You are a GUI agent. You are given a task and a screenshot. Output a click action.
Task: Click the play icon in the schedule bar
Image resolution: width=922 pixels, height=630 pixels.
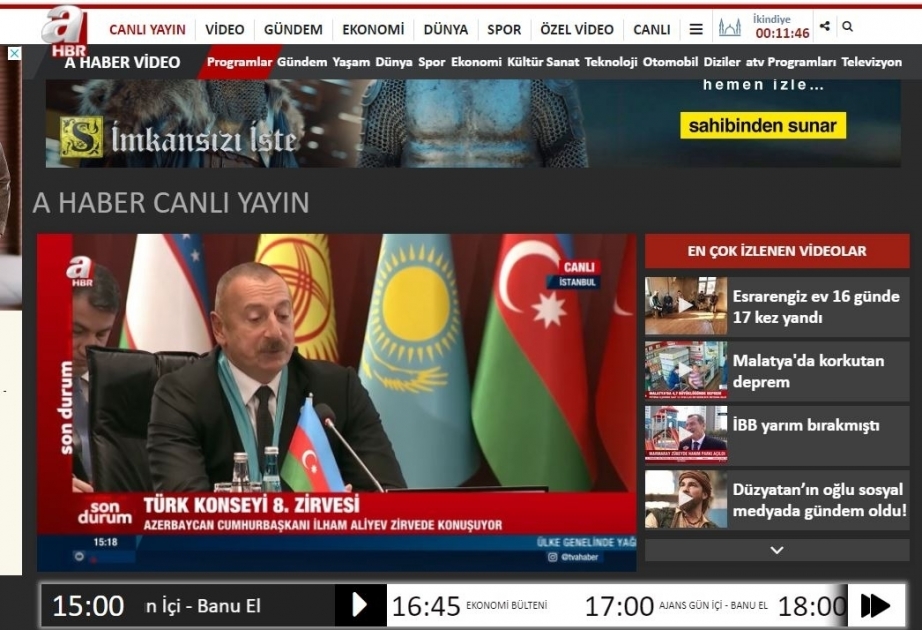[360, 605]
